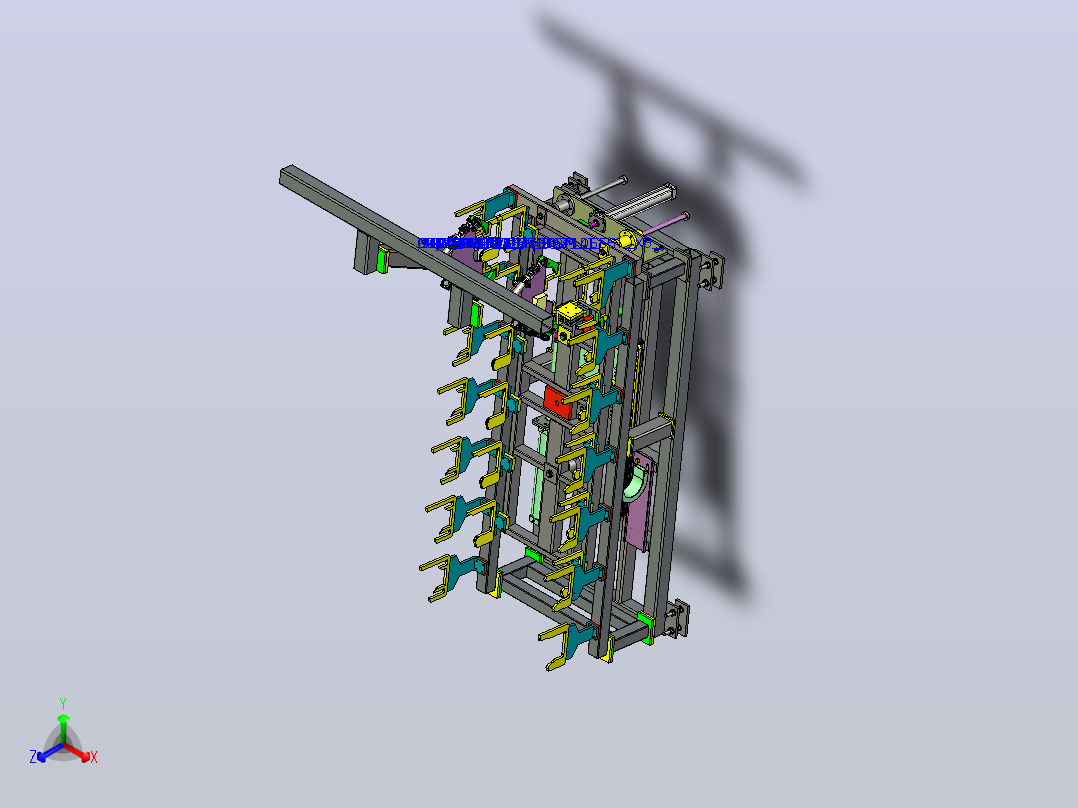
Task: Select the green semicircular part on purple plate
Action: click(x=637, y=483)
